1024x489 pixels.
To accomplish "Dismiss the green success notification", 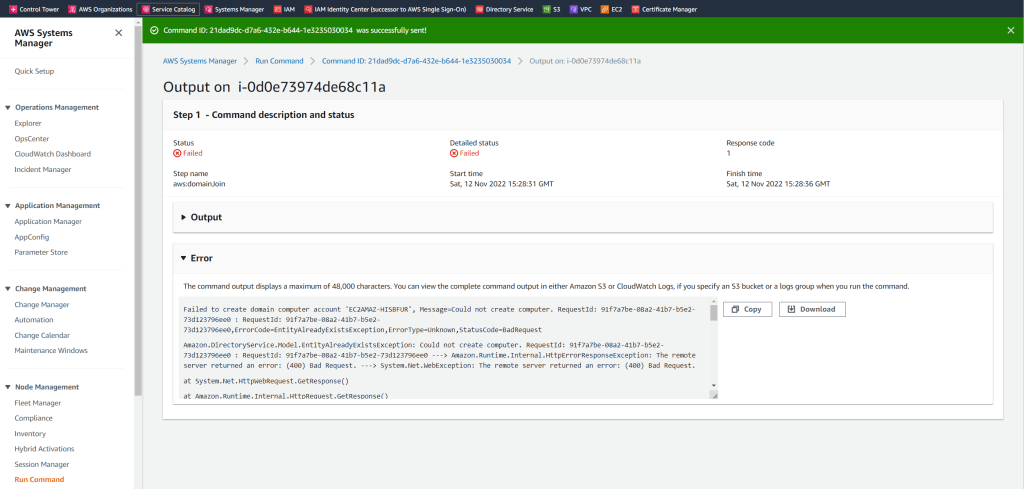I will (1011, 30).
